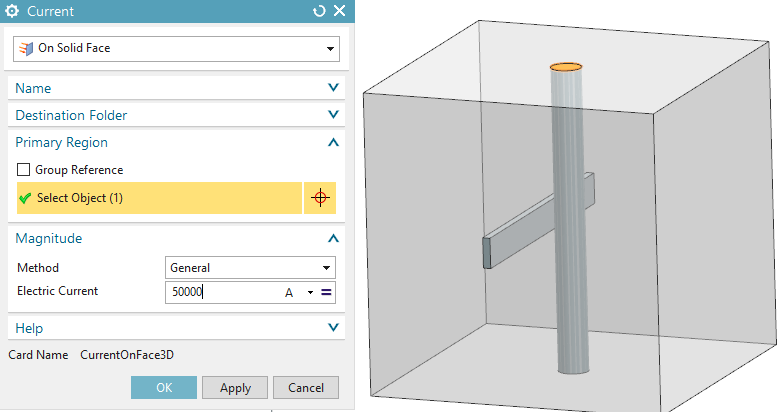Click the Electric Current value field
This screenshot has width=782, height=412.
220,292
